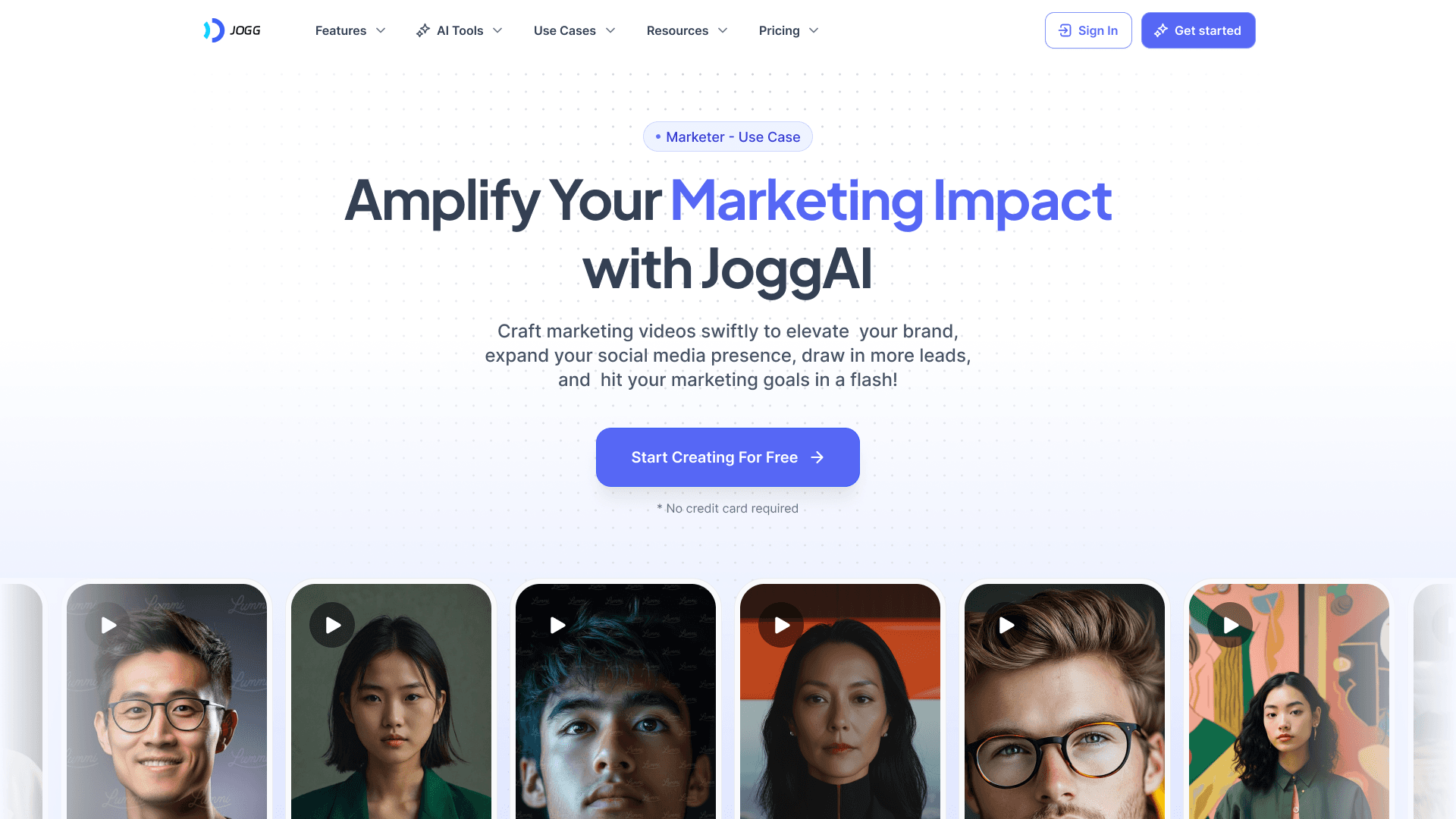Click the sign-in arrow icon

coord(1065,30)
